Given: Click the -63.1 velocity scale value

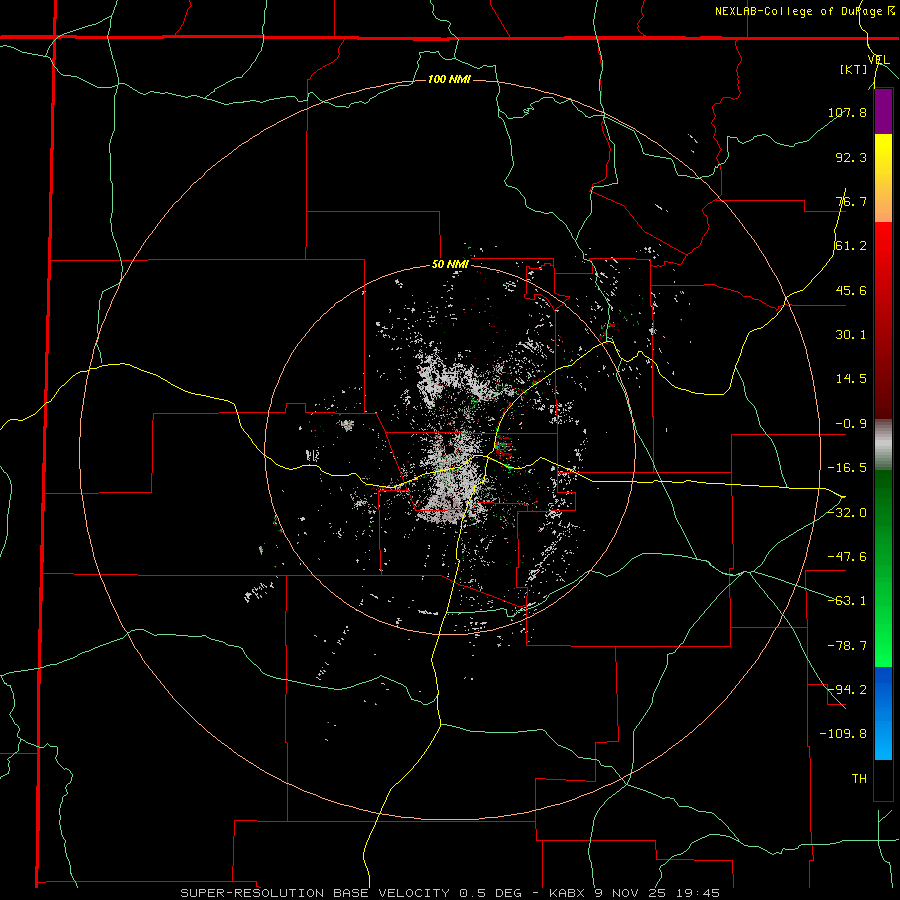Looking at the screenshot, I should tap(847, 601).
